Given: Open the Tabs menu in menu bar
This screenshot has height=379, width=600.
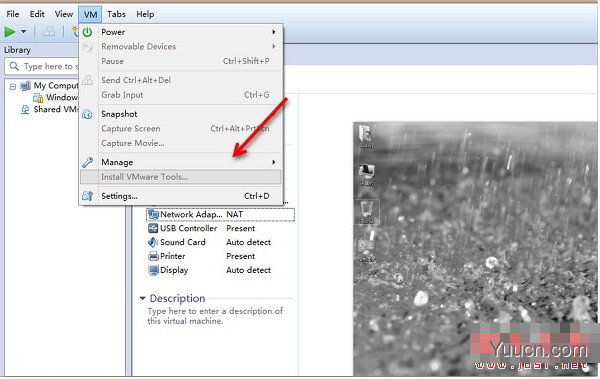Looking at the screenshot, I should click(116, 14).
